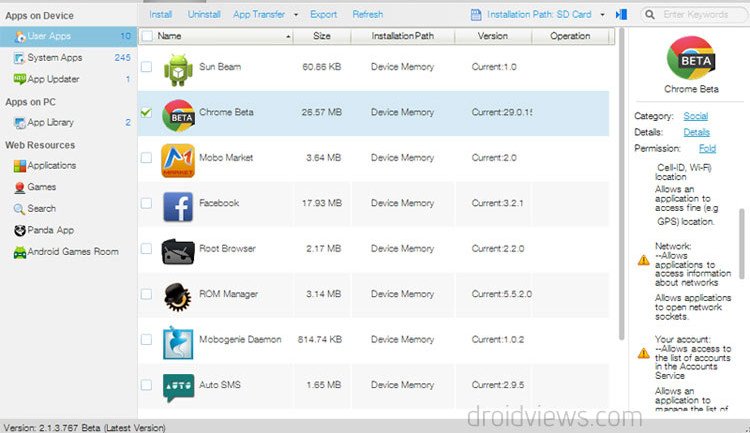Image resolution: width=750 pixels, height=433 pixels.
Task: Click the Name column sort arrow
Action: pyautogui.click(x=288, y=37)
